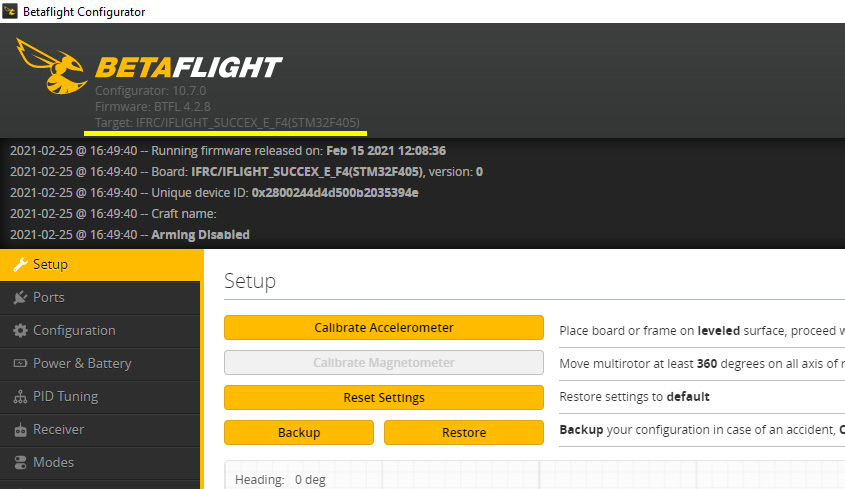The width and height of the screenshot is (845, 489).
Task: Click the Ports plug icon
Action: click(x=20, y=298)
